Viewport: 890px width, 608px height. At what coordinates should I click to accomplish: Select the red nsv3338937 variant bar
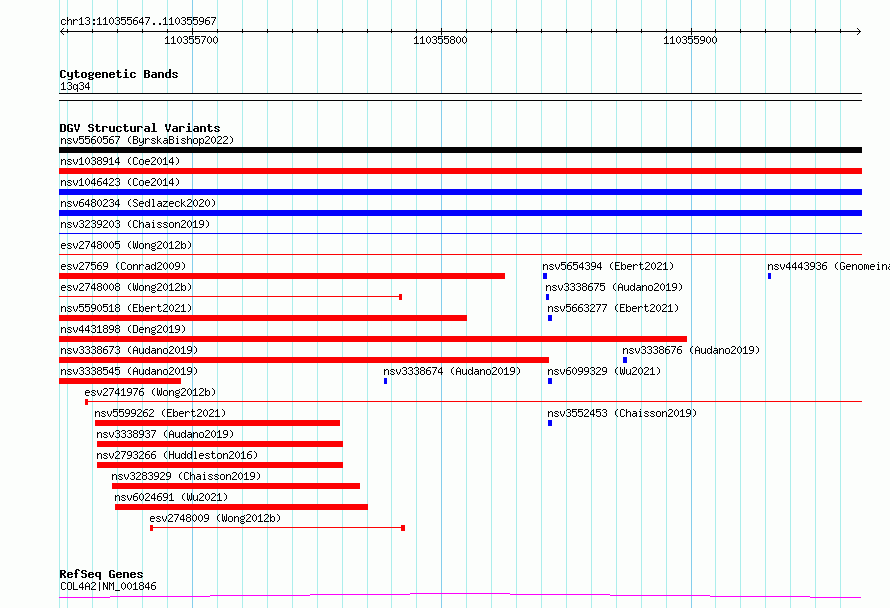pyautogui.click(x=220, y=444)
